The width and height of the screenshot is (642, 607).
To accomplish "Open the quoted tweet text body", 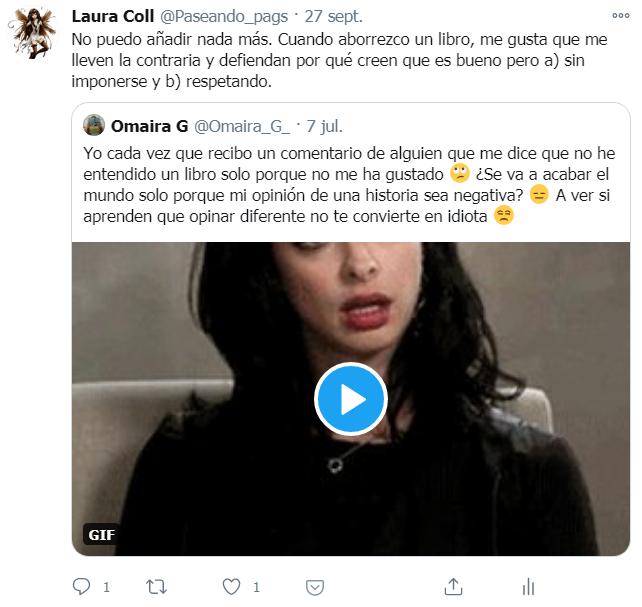I will [349, 185].
